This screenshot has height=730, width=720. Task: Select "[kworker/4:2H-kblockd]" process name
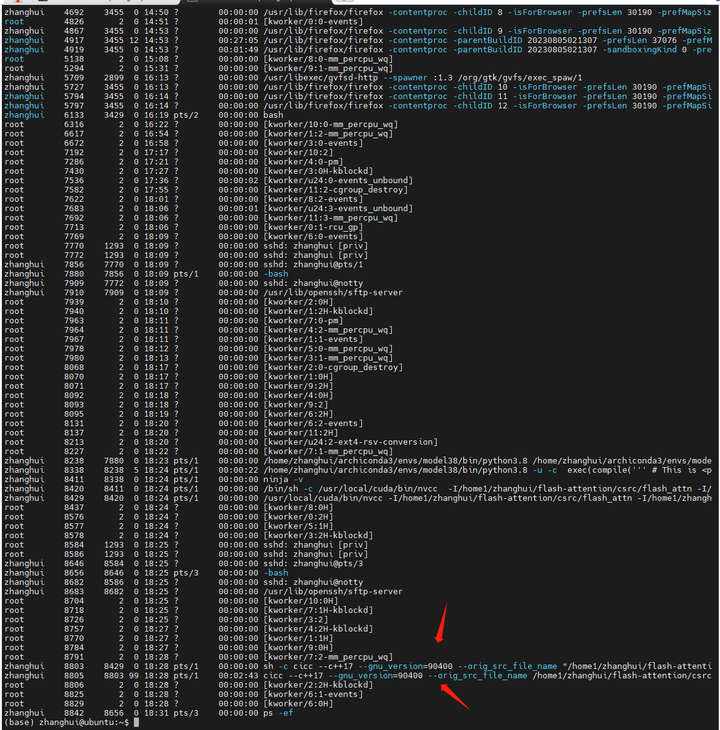pos(318,629)
